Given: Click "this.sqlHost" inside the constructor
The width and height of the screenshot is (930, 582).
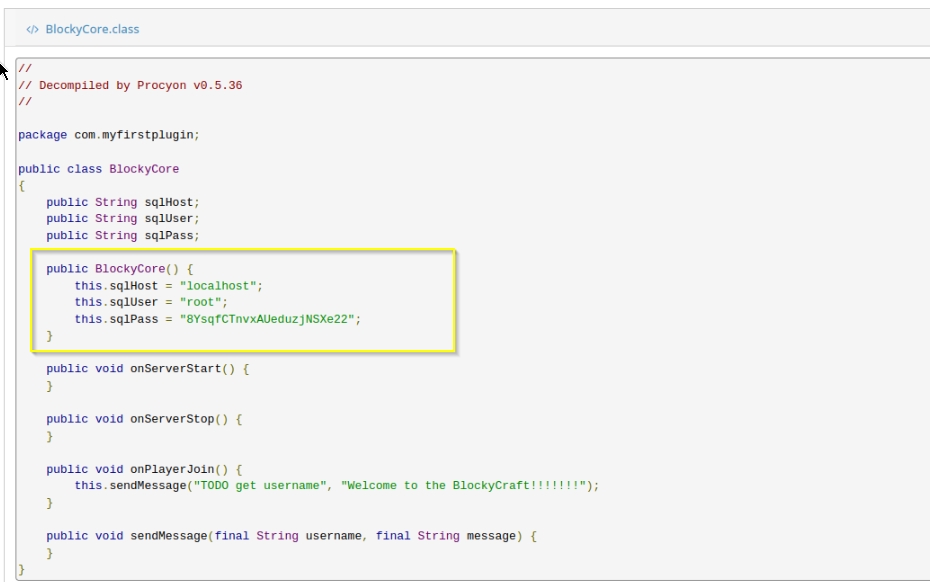Looking at the screenshot, I should tap(107, 286).
